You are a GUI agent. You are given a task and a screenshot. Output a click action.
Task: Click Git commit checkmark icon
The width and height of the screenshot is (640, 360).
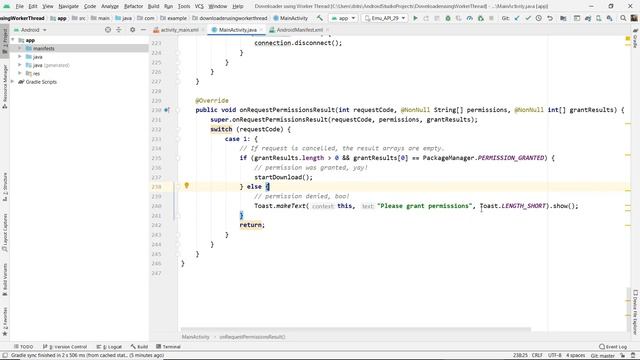(528, 18)
